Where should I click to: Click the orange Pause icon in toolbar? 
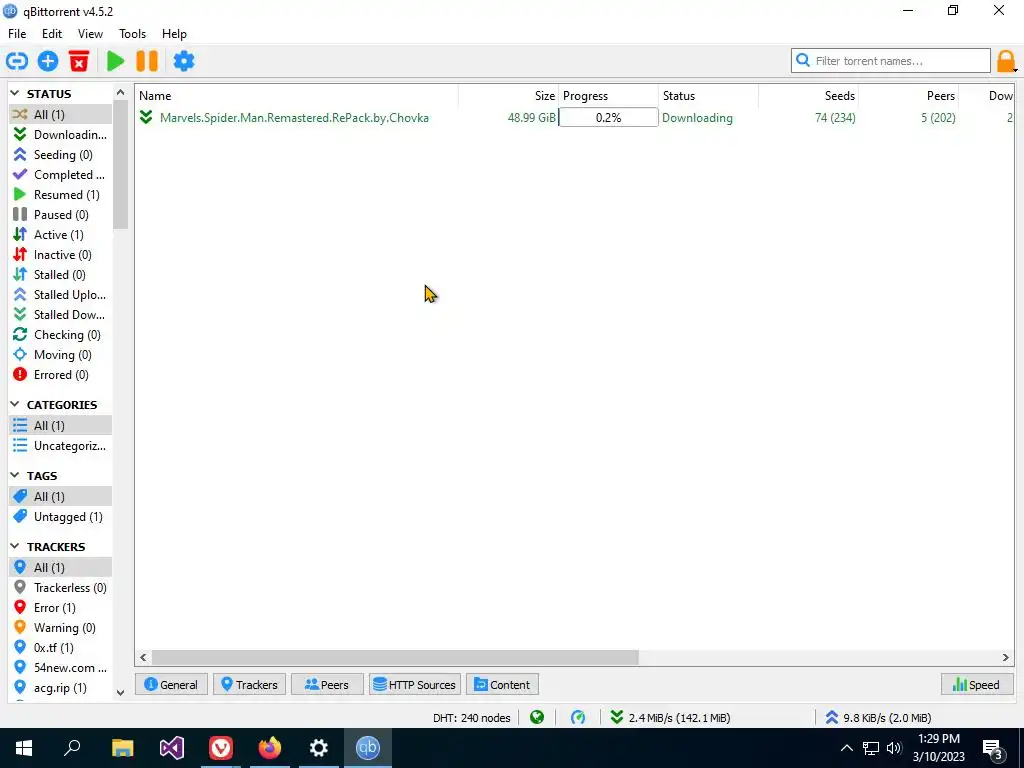point(147,61)
